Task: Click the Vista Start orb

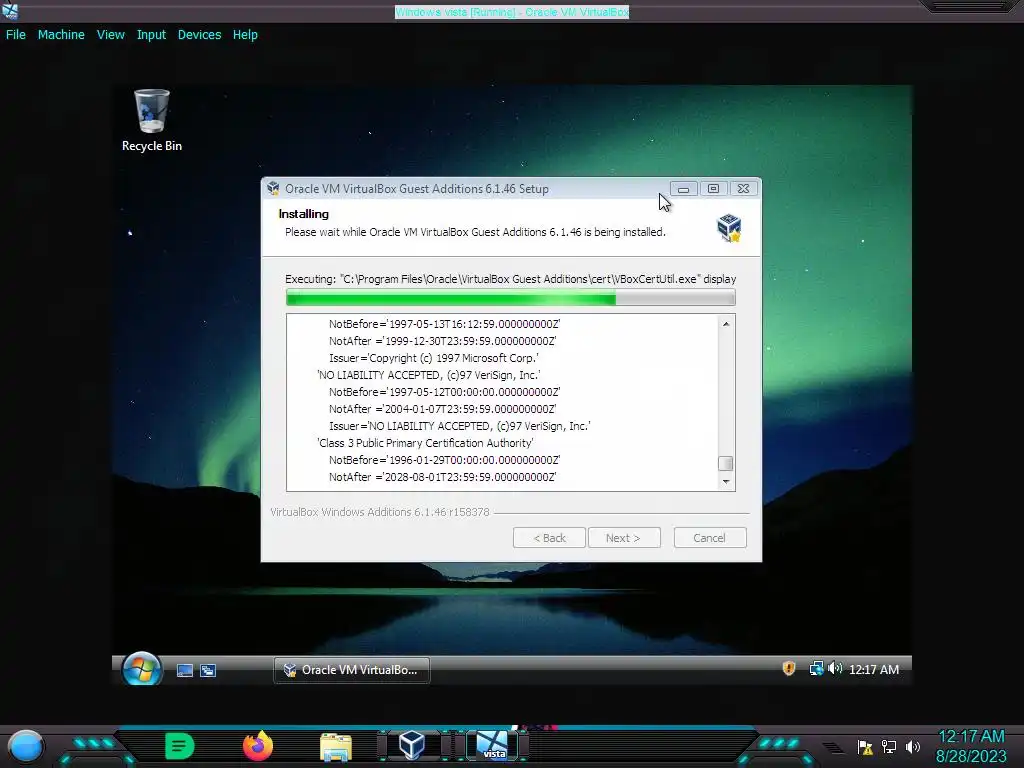Action: point(142,669)
